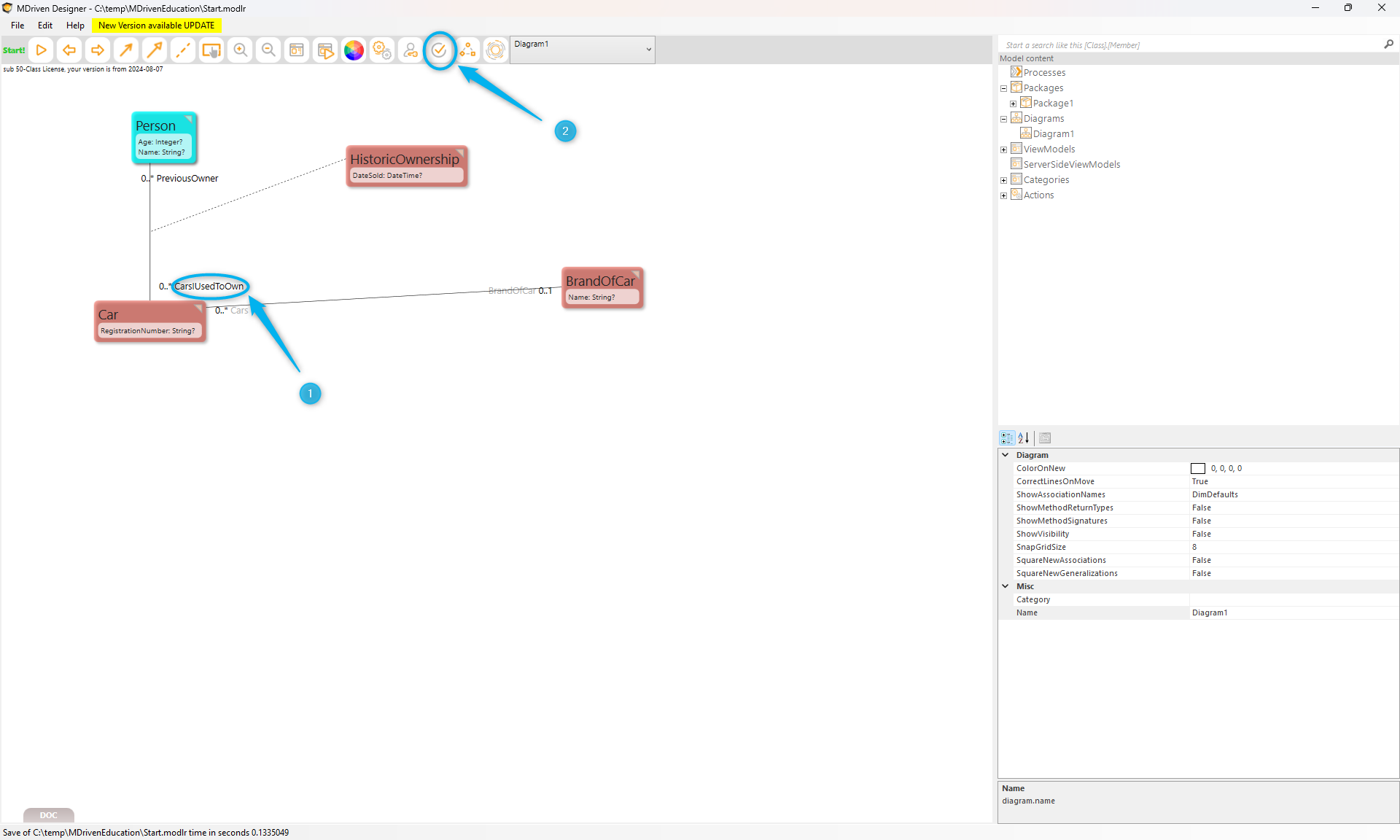This screenshot has width=1400, height=840.
Task: Click New Version available UPDATE button
Action: click(x=156, y=26)
